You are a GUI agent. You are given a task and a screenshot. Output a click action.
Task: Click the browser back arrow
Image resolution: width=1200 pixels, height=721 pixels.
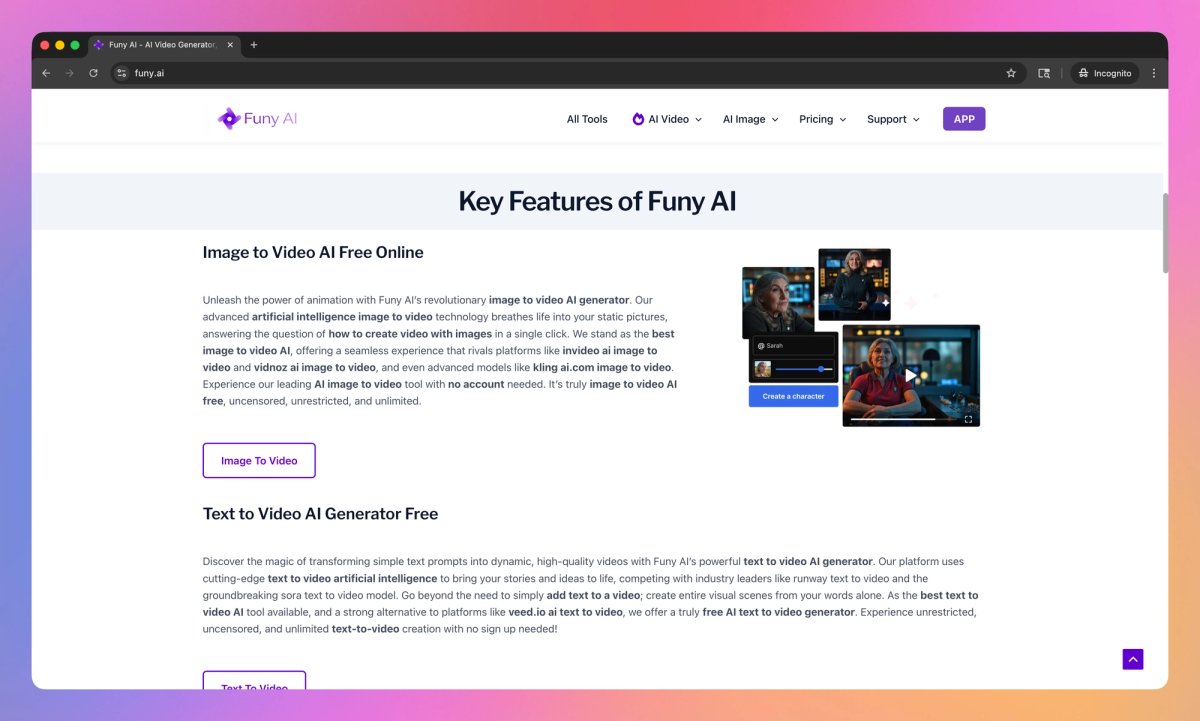click(x=46, y=73)
